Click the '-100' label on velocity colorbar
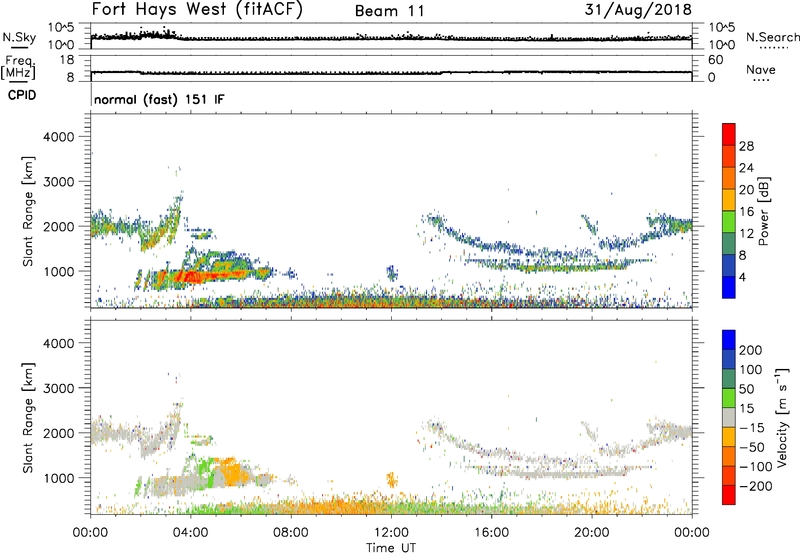 click(x=756, y=467)
